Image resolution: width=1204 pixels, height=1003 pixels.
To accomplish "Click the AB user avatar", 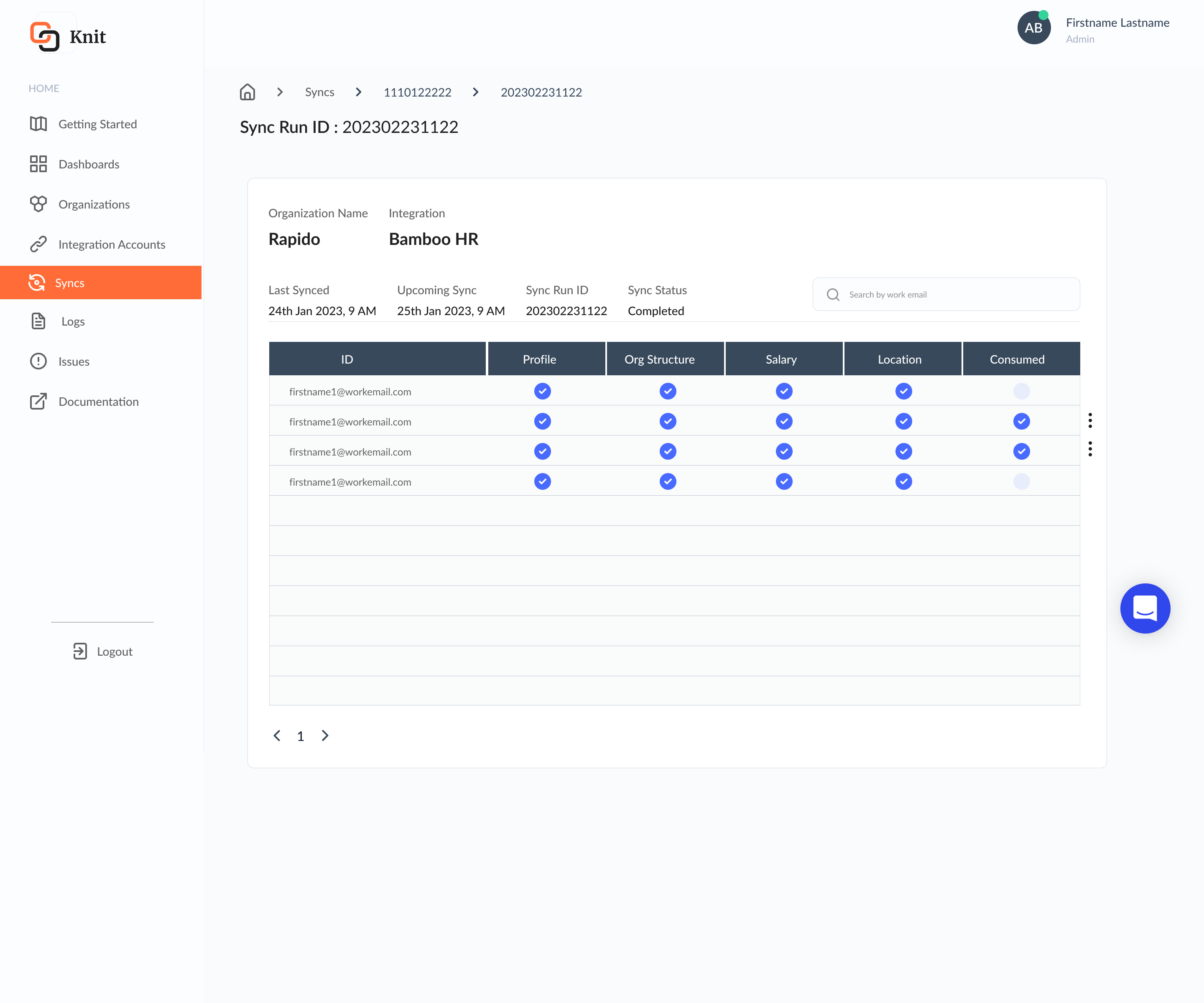I will (1033, 28).
